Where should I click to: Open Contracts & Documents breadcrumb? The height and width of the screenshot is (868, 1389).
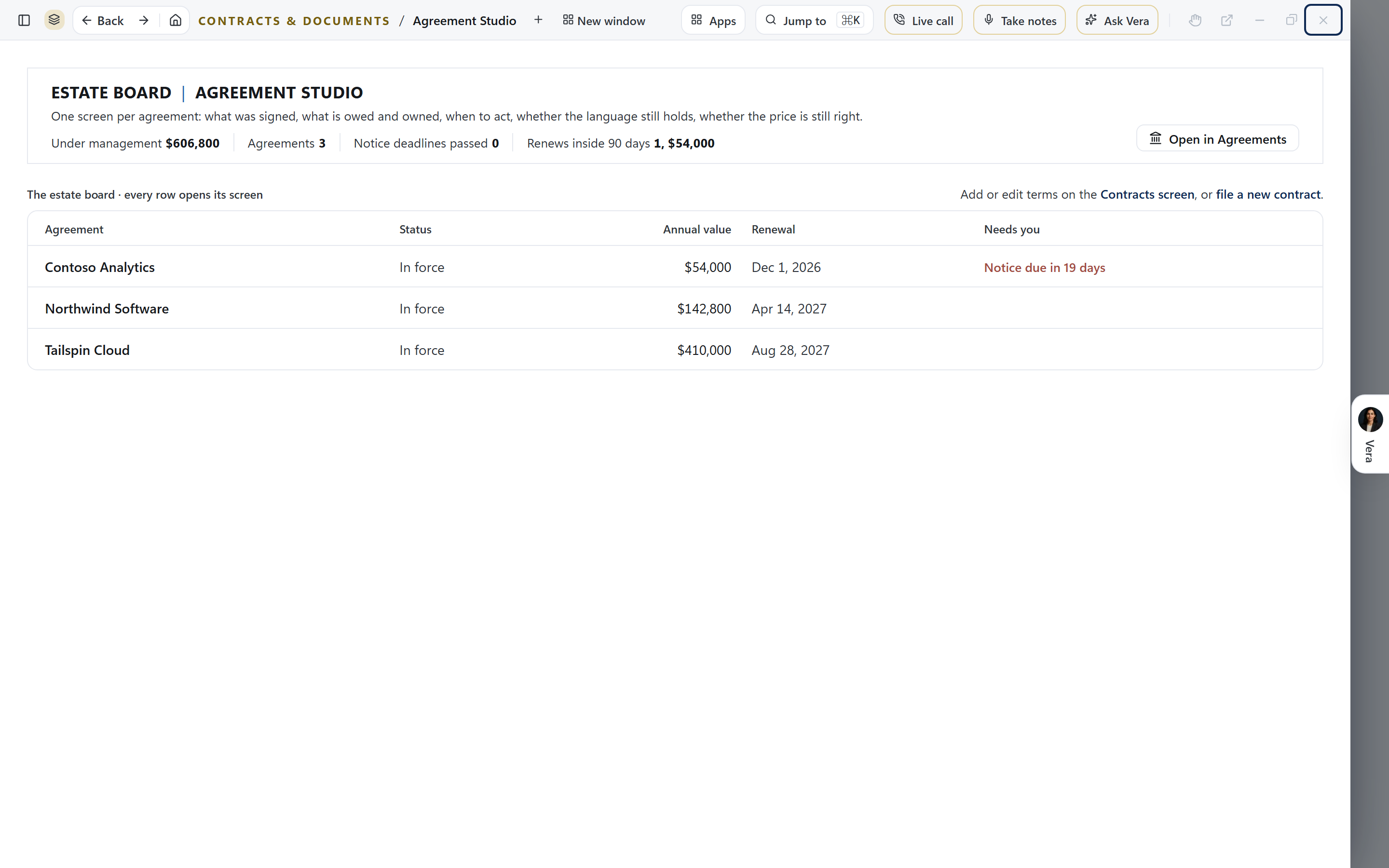[293, 21]
